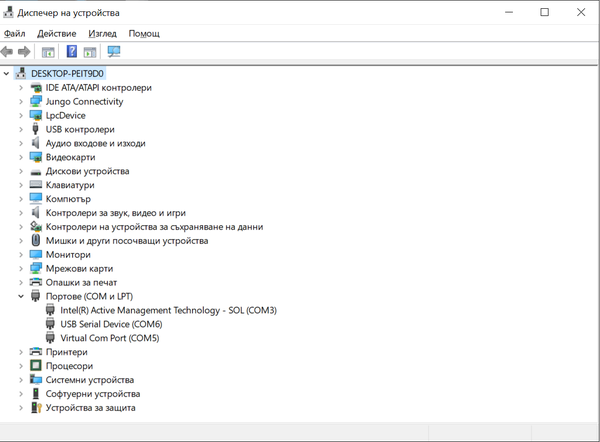The height and width of the screenshot is (442, 600).
Task: Click the Опашки за печат printer icon
Action: click(36, 282)
